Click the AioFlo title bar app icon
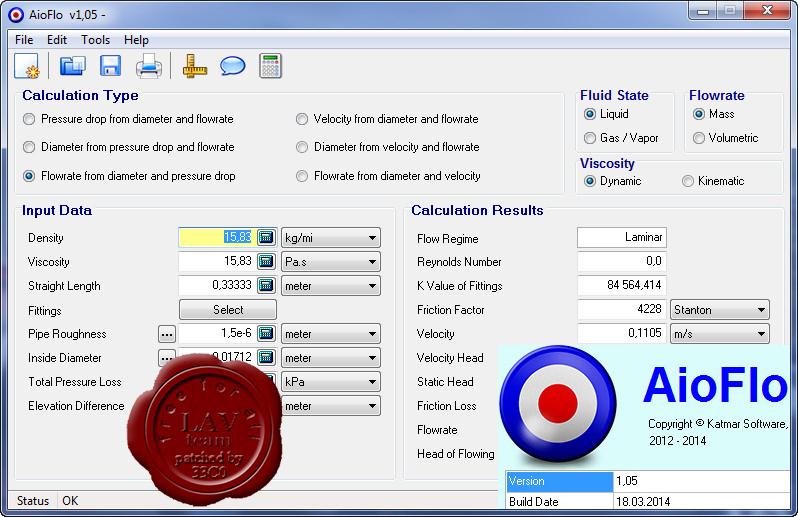The width and height of the screenshot is (798, 517). pos(15,14)
